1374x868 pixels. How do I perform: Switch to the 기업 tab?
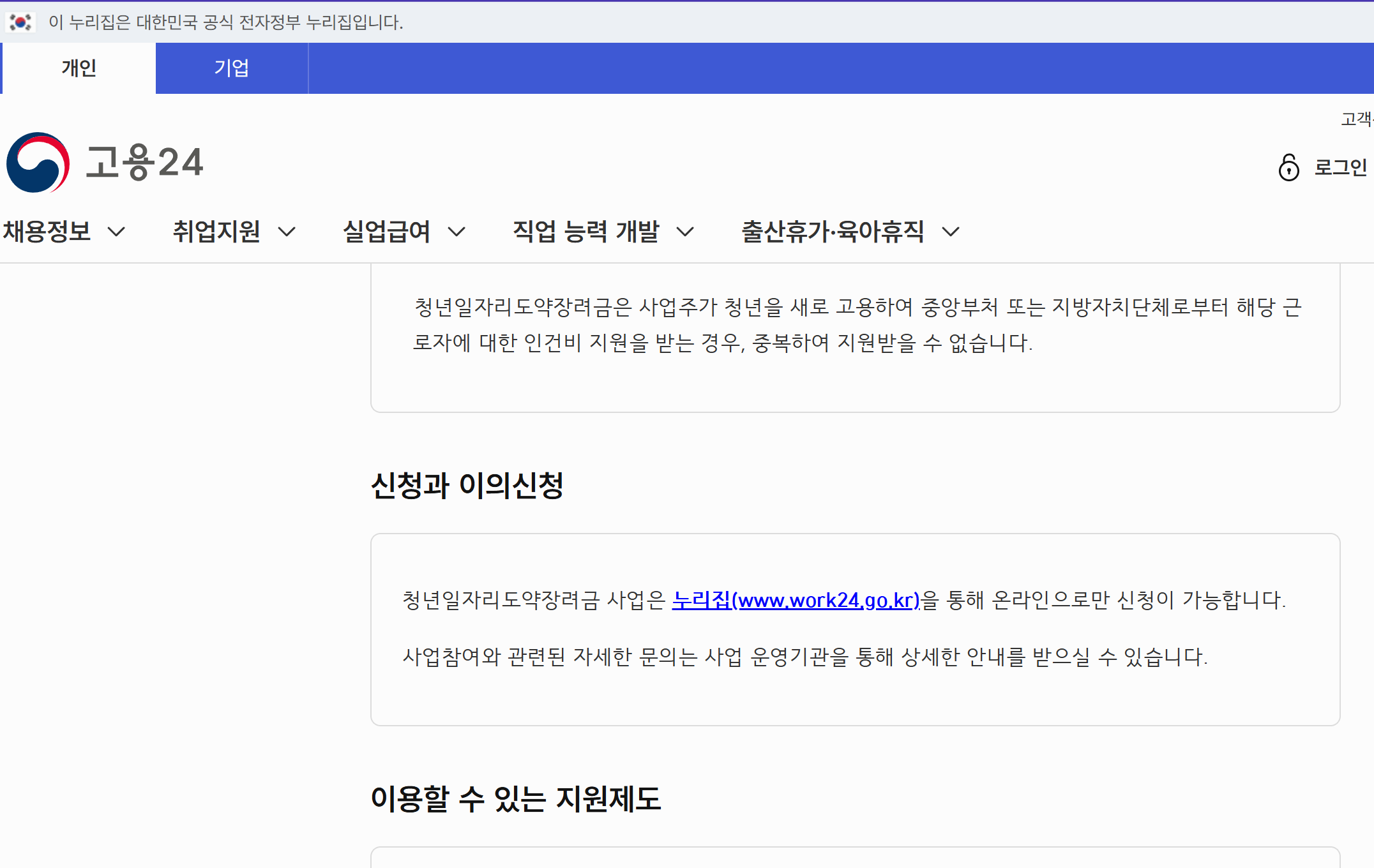click(232, 68)
